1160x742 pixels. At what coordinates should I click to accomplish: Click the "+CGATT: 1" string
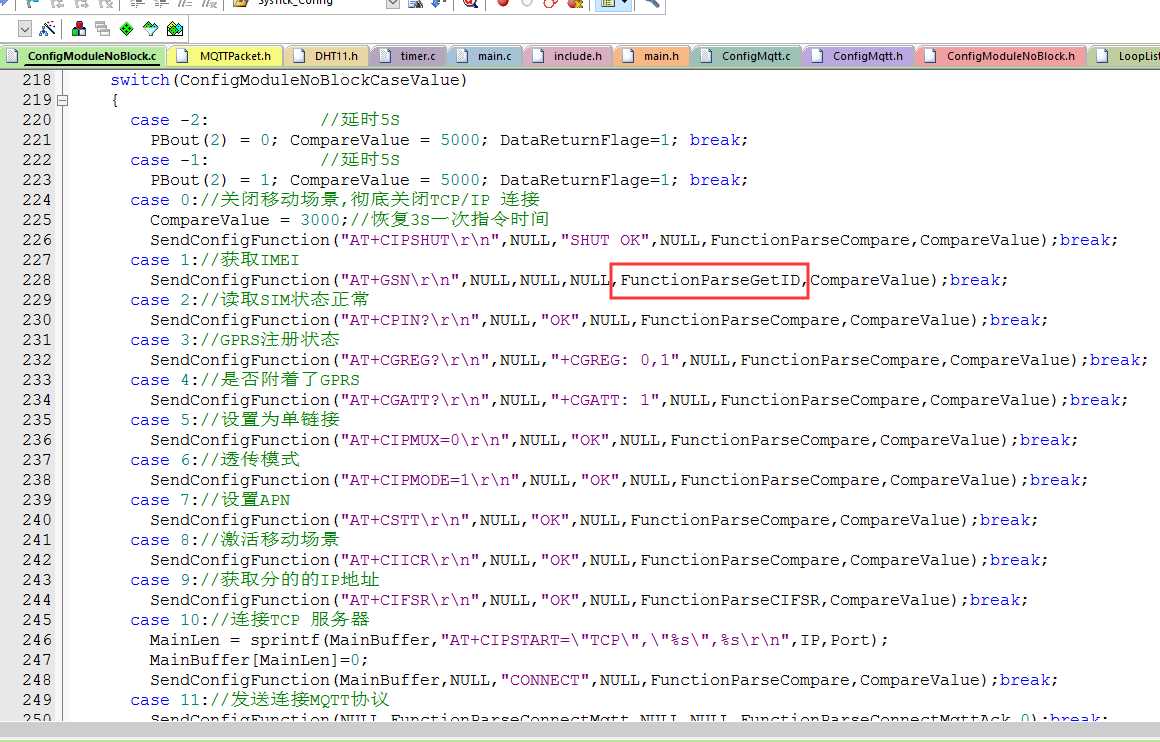[x=604, y=399]
